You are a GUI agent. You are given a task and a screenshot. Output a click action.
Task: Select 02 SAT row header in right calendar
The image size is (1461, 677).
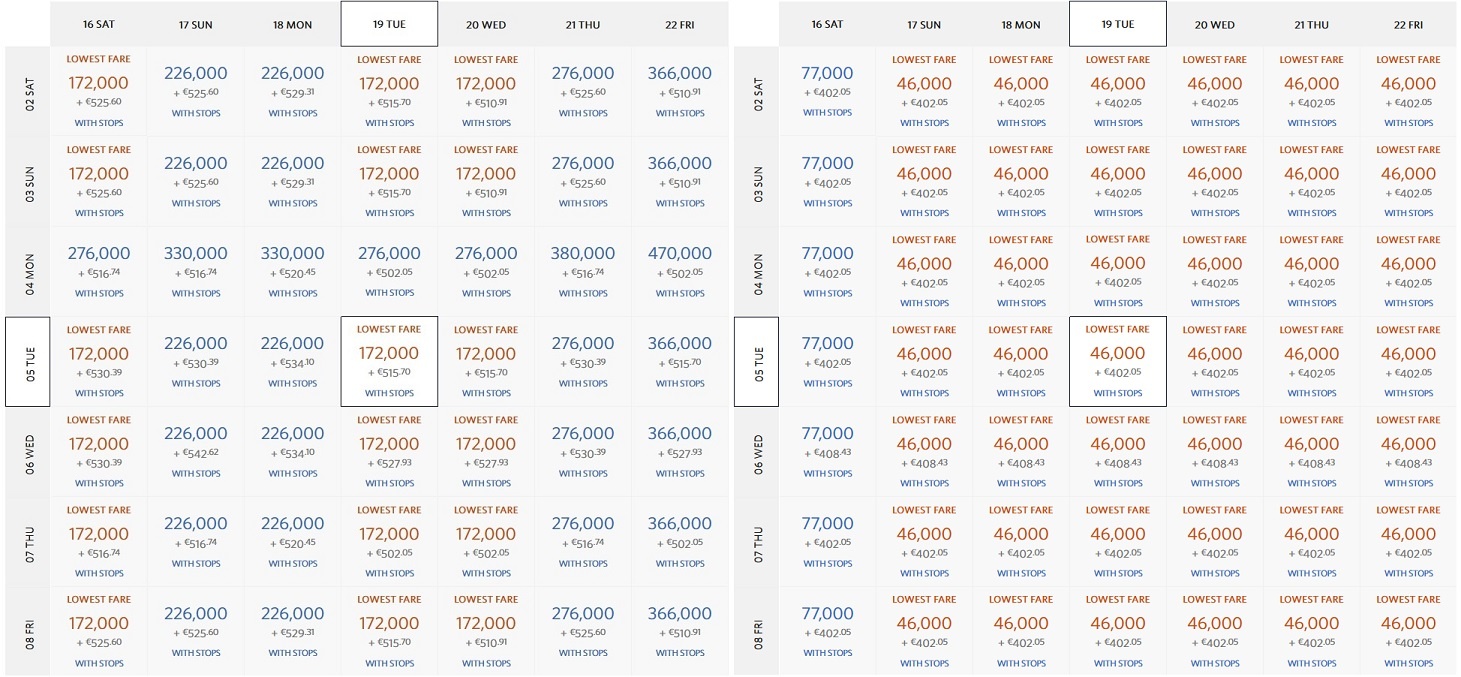756,91
